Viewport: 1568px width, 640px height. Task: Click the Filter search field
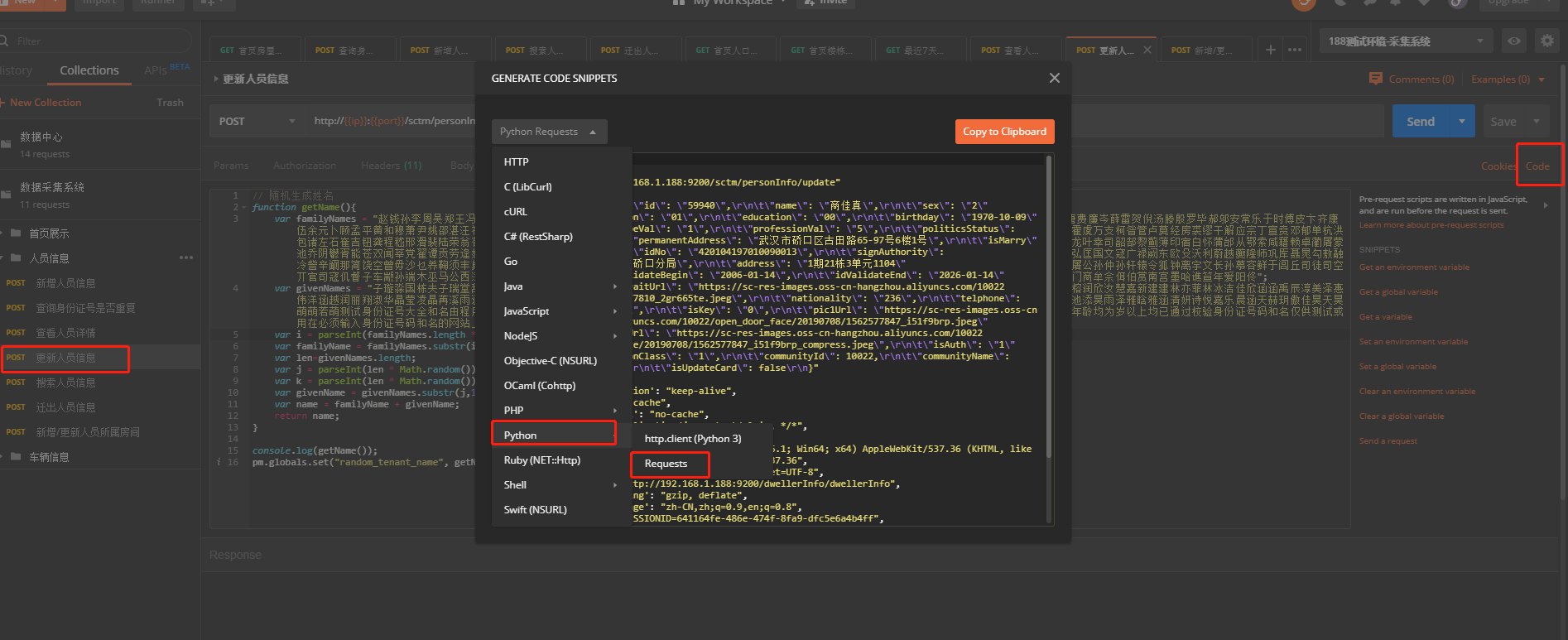[x=95, y=41]
